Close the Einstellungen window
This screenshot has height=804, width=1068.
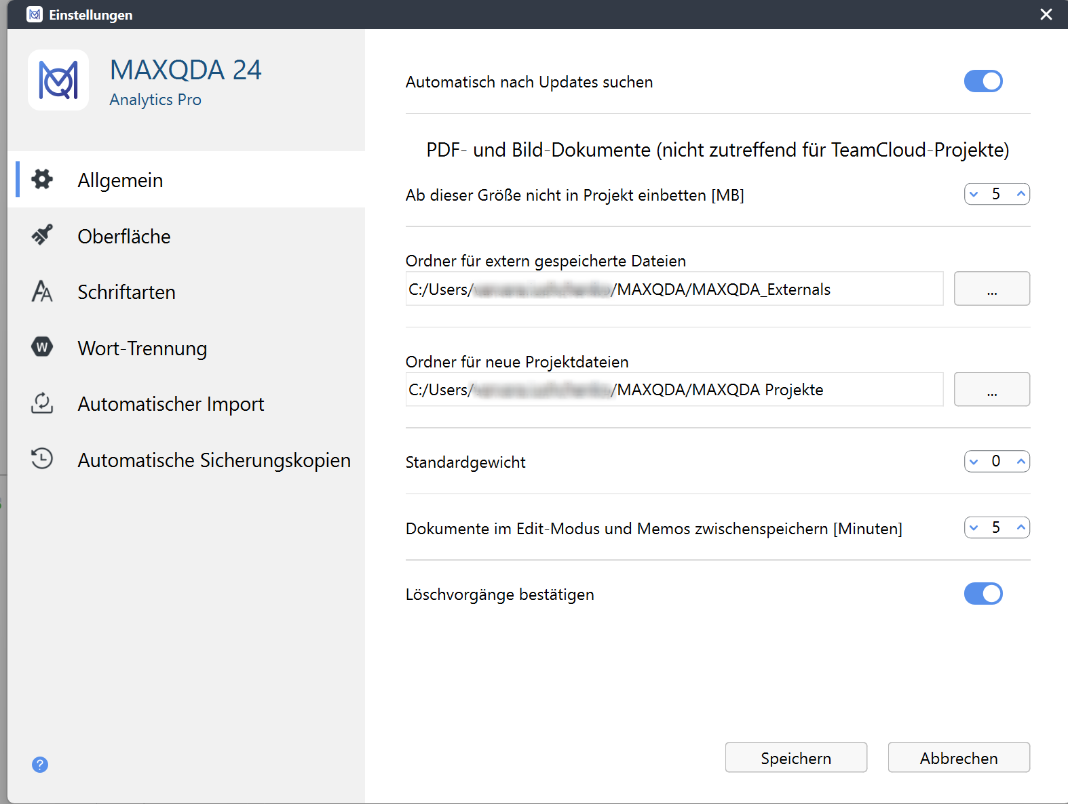pyautogui.click(x=1046, y=14)
